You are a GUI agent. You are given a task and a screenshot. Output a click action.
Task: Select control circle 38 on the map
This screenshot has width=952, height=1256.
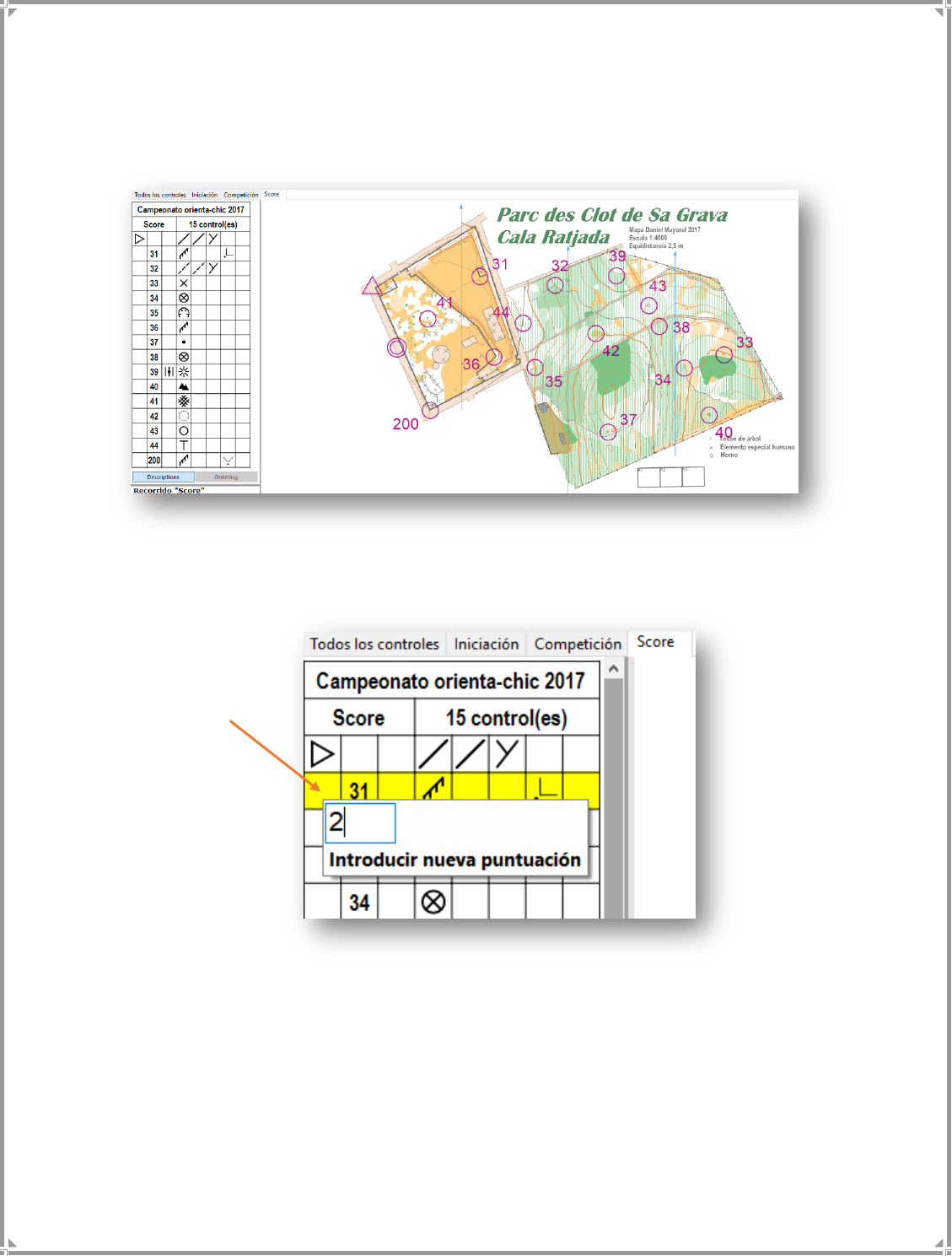tap(659, 326)
